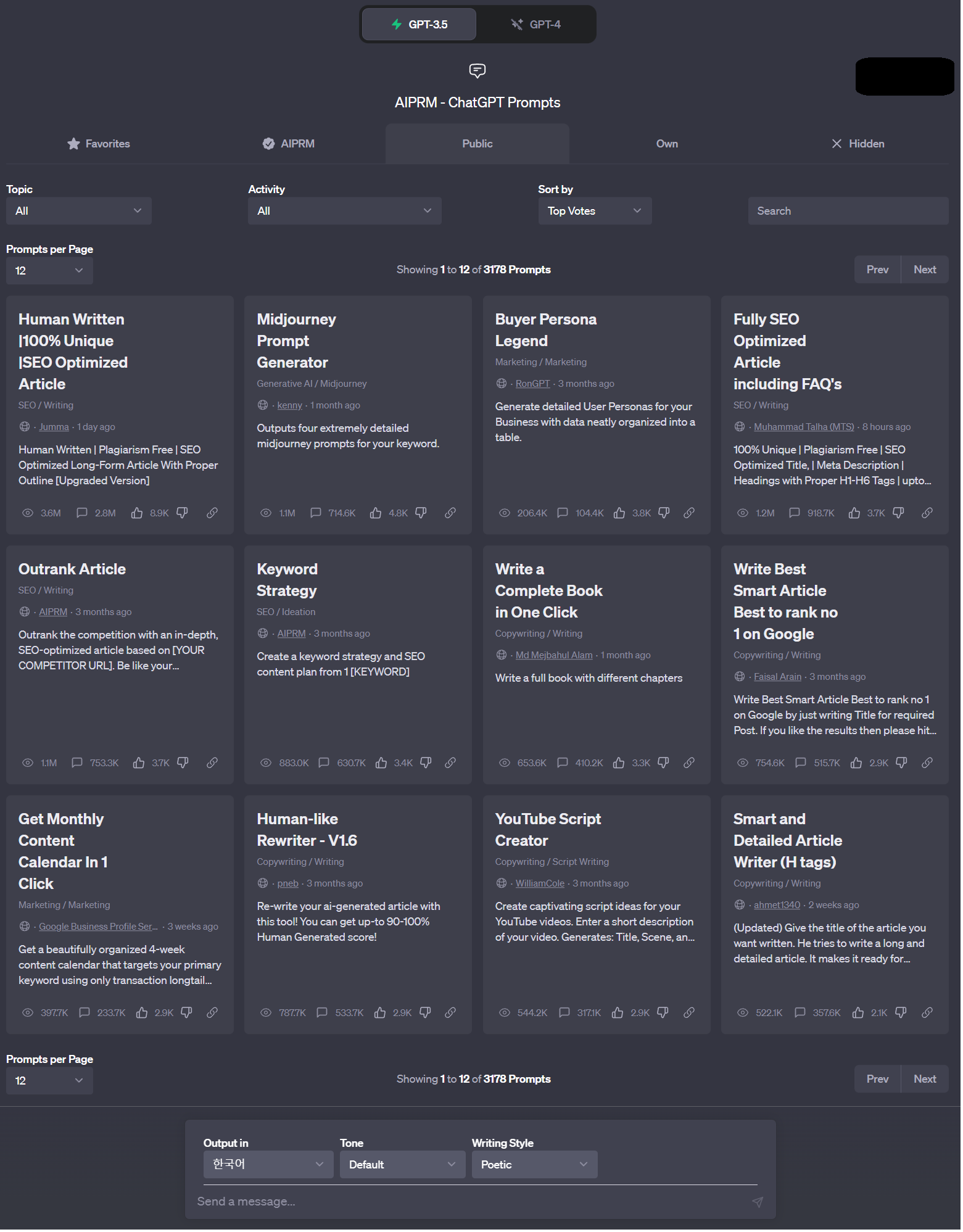Viewport: 963px width, 1232px height.
Task: Open the AIPRM verified prompts tab
Action: [289, 144]
